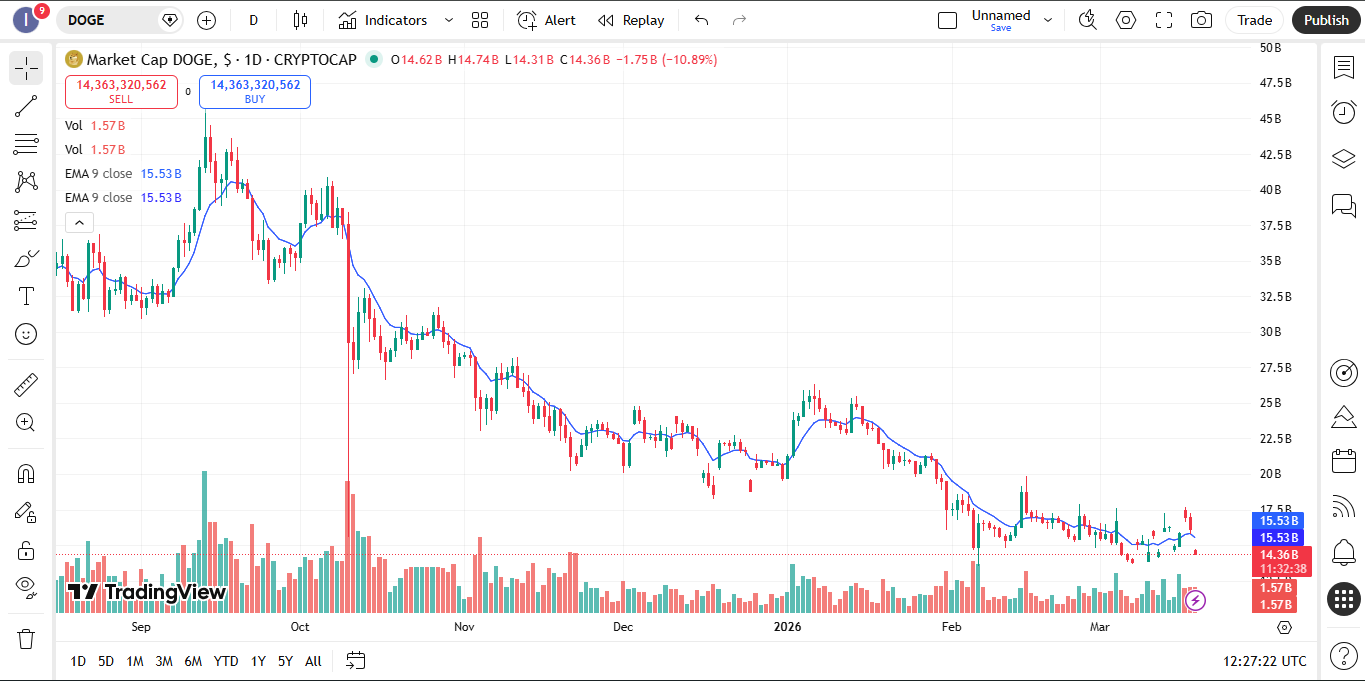This screenshot has height=681, width=1365.
Task: Select the crosshair cursor tool
Action: [26, 68]
